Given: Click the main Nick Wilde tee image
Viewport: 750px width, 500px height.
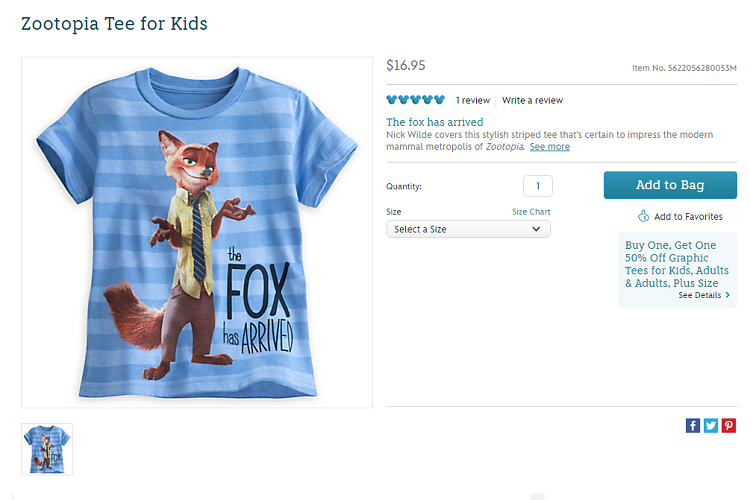Looking at the screenshot, I should 197,232.
